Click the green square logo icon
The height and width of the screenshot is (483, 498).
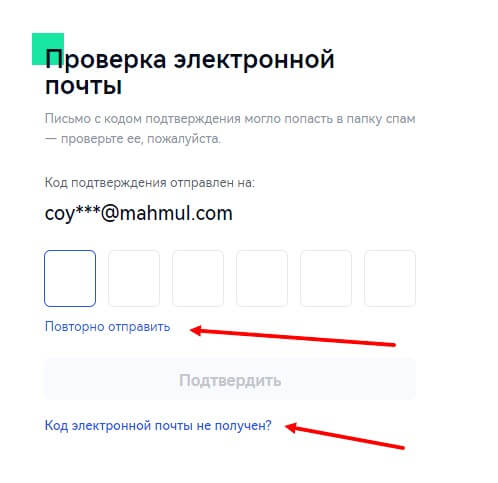[48, 49]
